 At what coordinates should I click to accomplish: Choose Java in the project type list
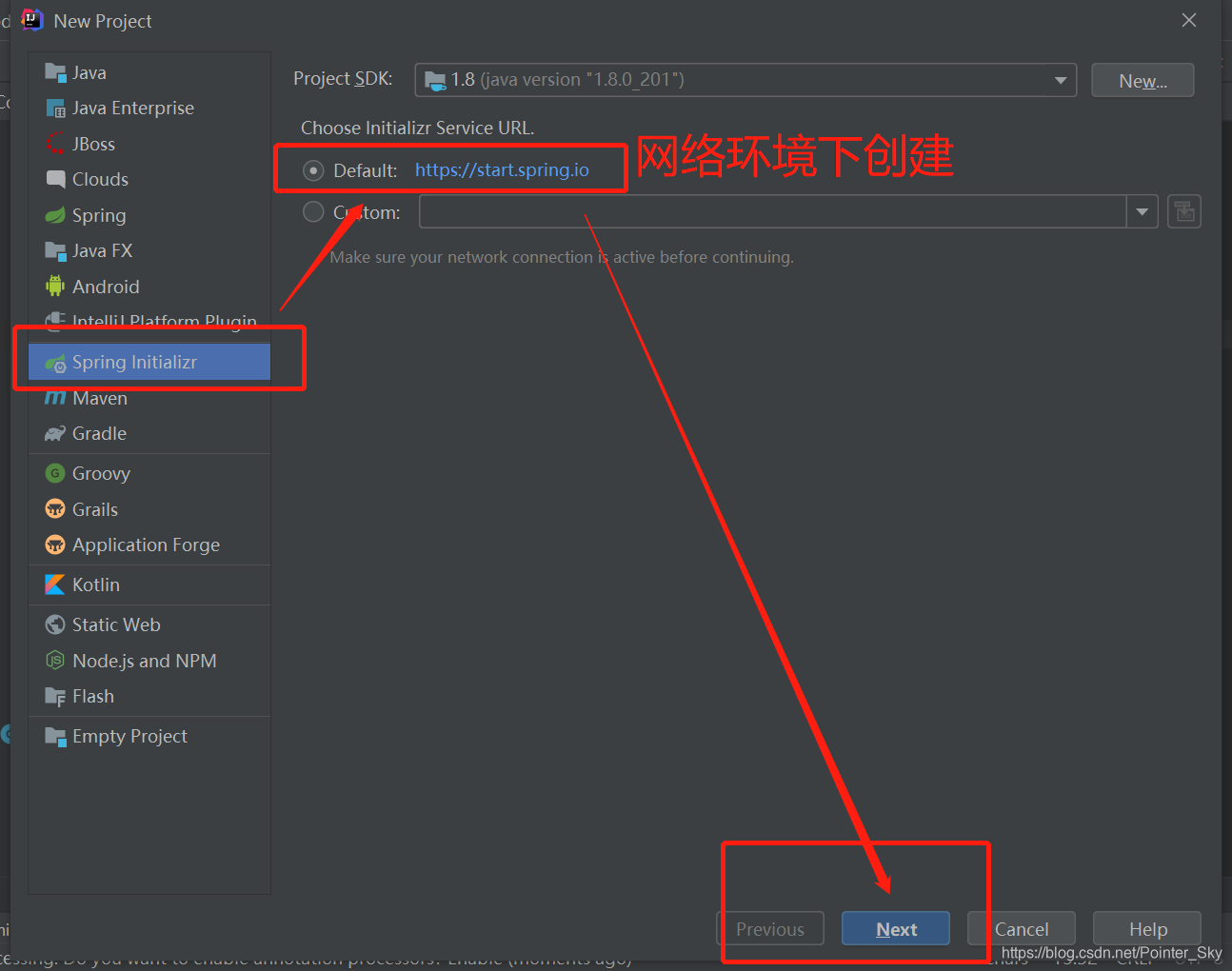coord(149,72)
